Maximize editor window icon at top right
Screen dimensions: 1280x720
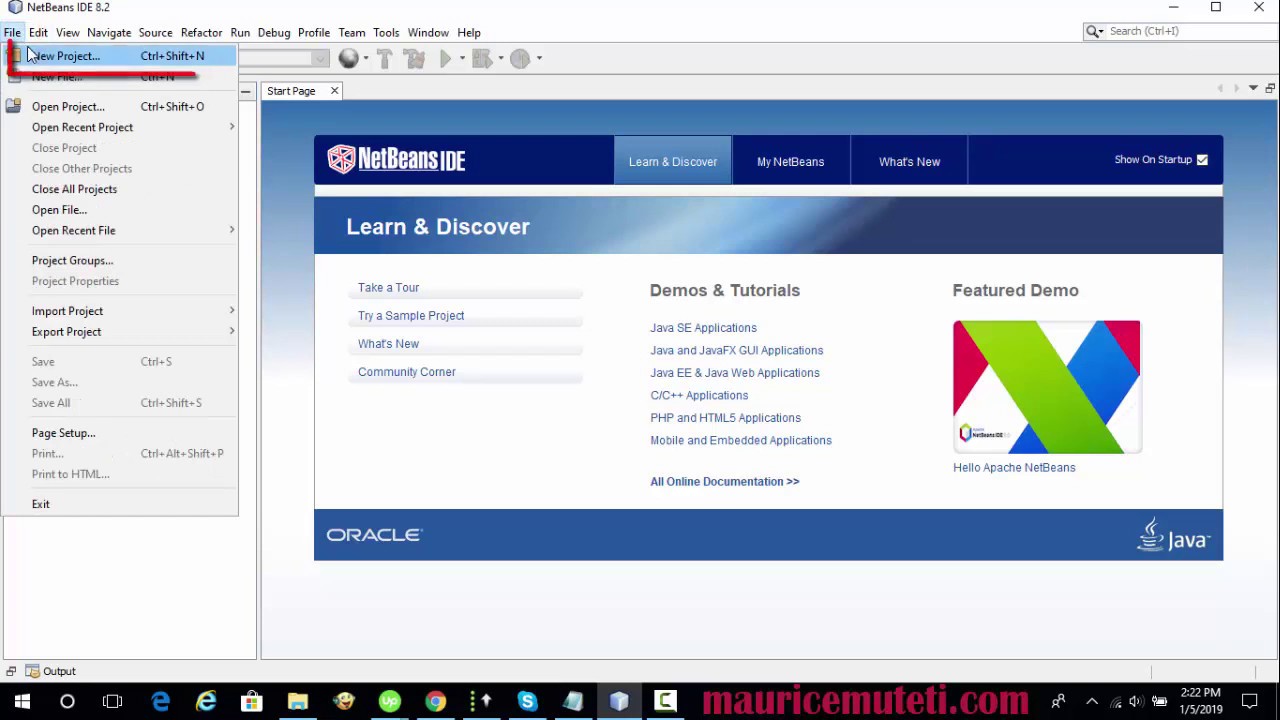[1270, 89]
